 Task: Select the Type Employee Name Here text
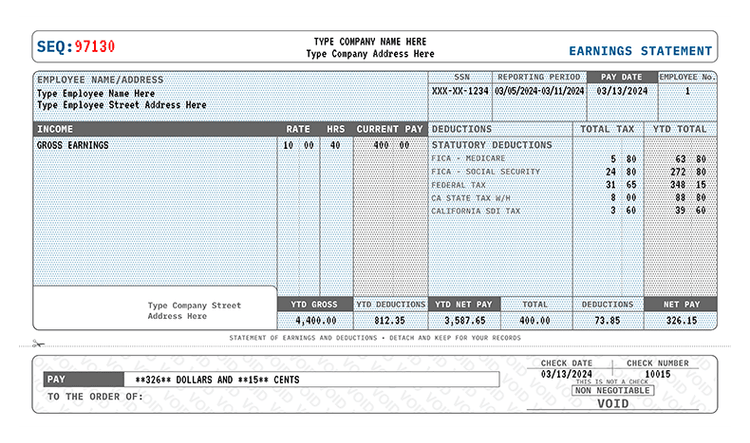pyautogui.click(x=96, y=93)
